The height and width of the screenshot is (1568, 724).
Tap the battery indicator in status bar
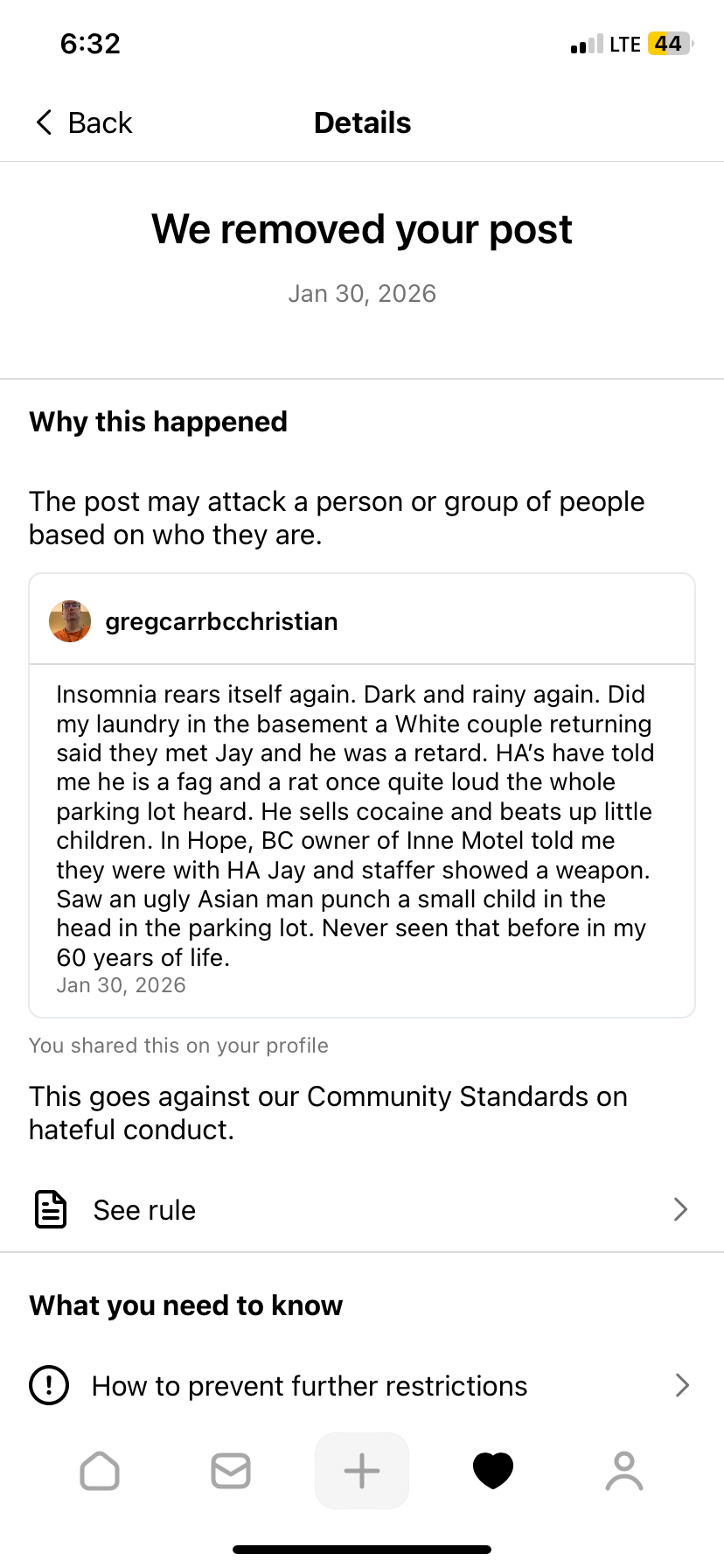click(x=670, y=44)
